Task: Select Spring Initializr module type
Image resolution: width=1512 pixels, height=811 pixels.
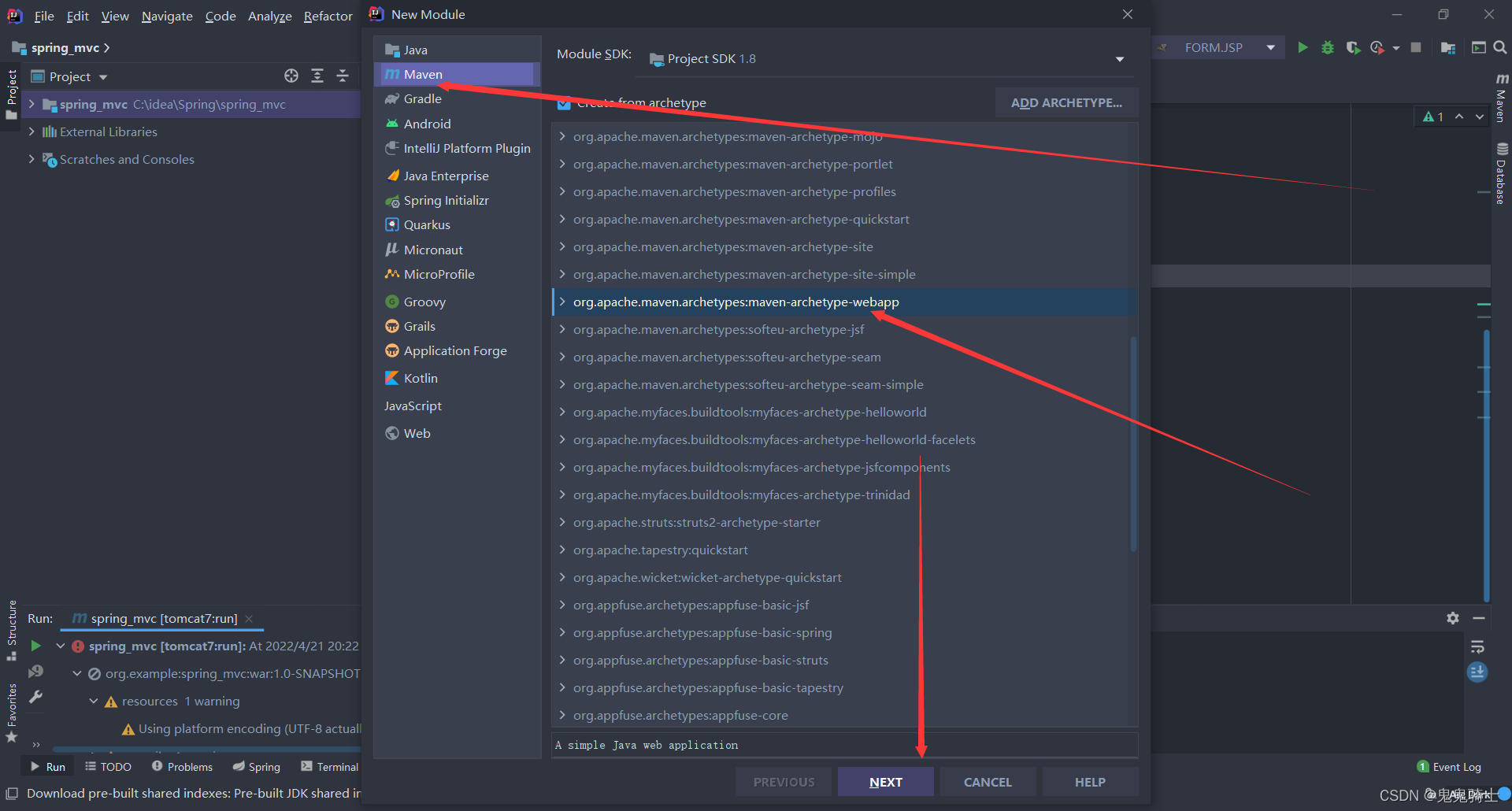Action: point(457,200)
